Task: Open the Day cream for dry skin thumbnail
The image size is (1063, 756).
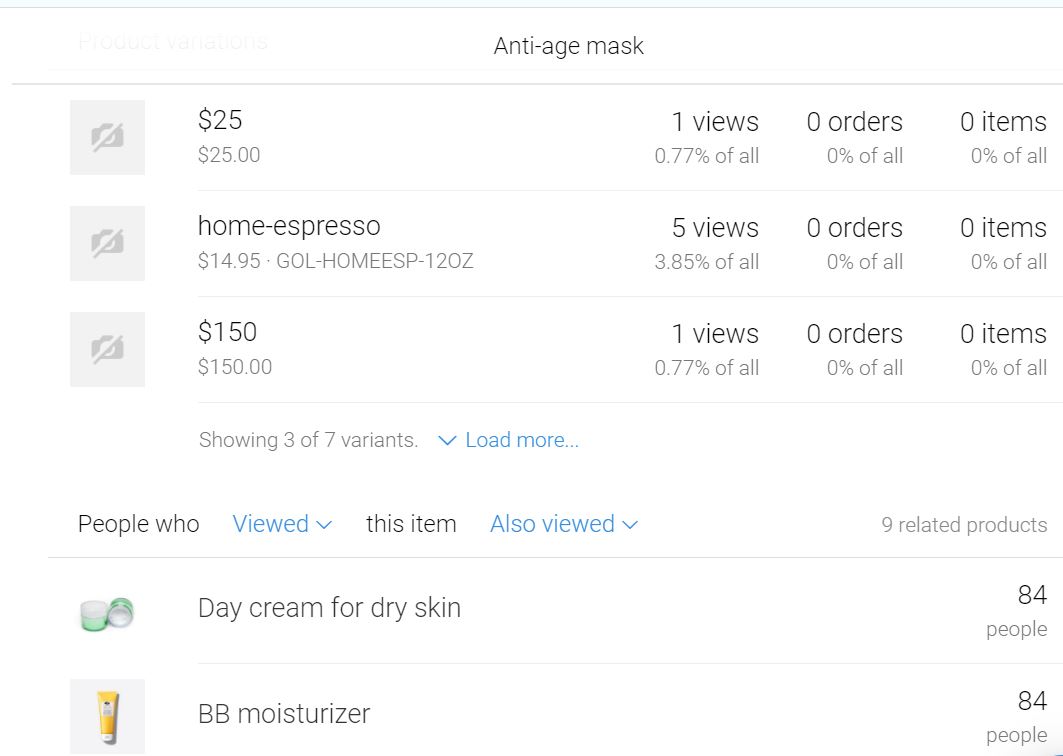Action: coord(107,613)
